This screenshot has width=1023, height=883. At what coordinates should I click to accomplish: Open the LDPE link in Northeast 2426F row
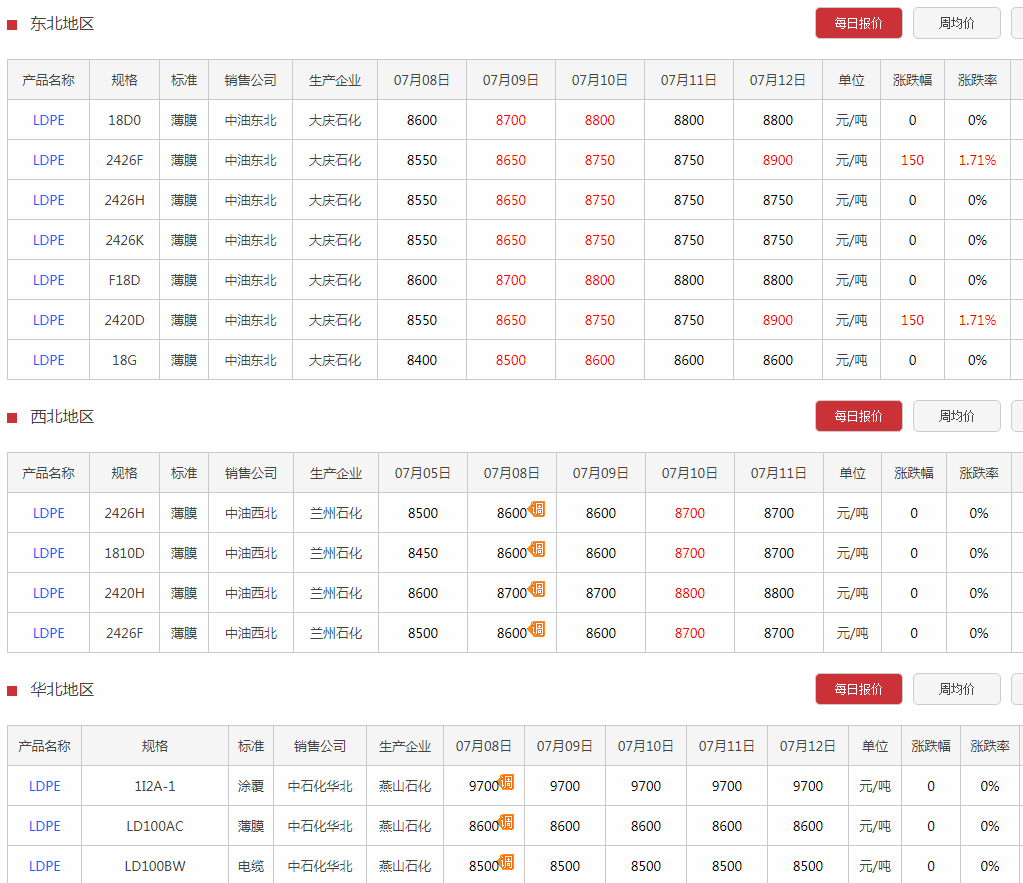[x=48, y=160]
